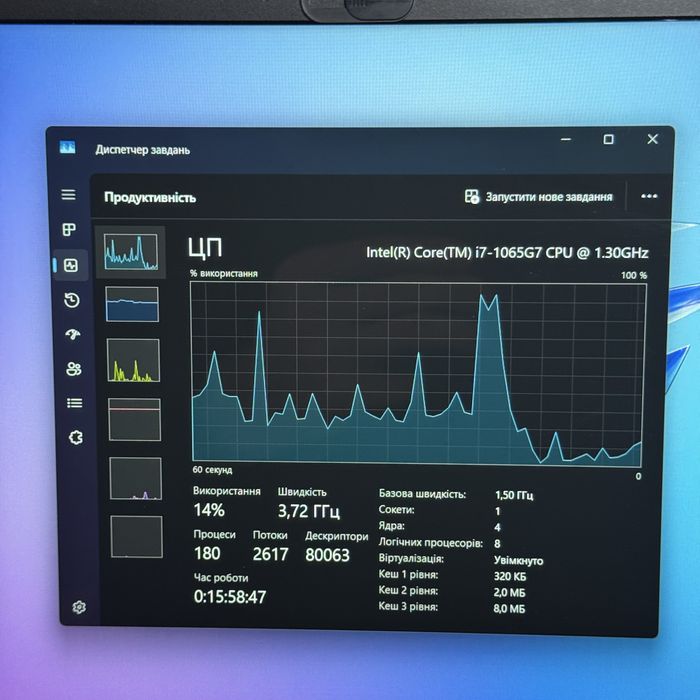Click the Час роботи label
This screenshot has height=700, width=700.
221,578
